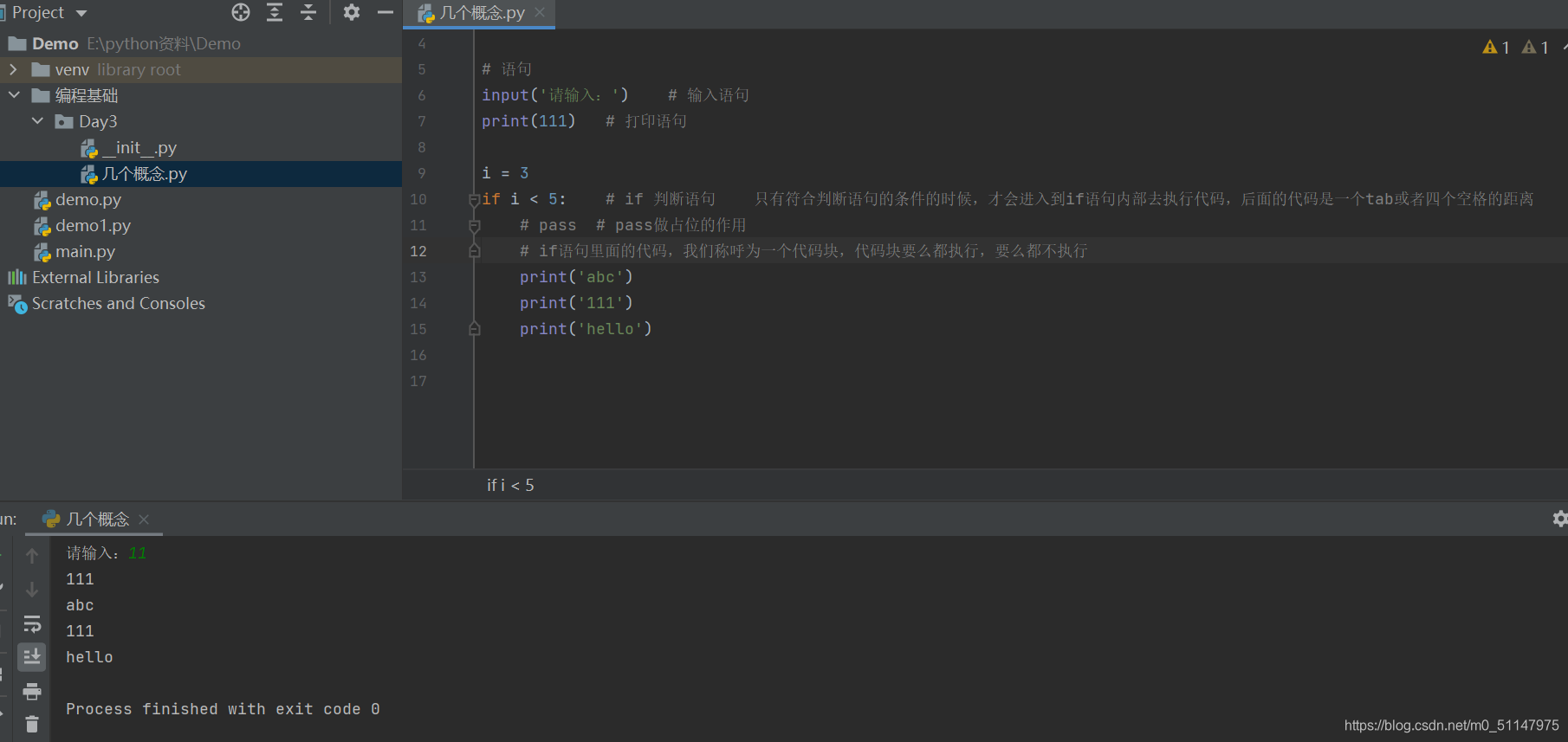Click line number 12 in gutter
The image size is (1568, 742).
(418, 251)
